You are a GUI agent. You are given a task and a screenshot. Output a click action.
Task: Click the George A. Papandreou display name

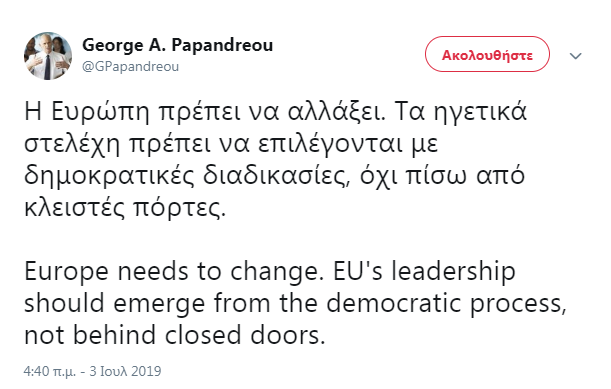tap(177, 45)
